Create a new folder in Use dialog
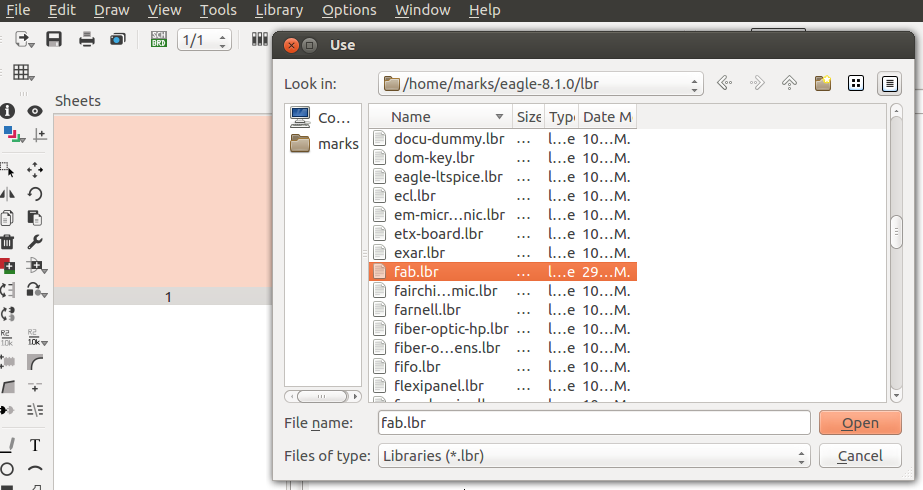 coord(823,83)
